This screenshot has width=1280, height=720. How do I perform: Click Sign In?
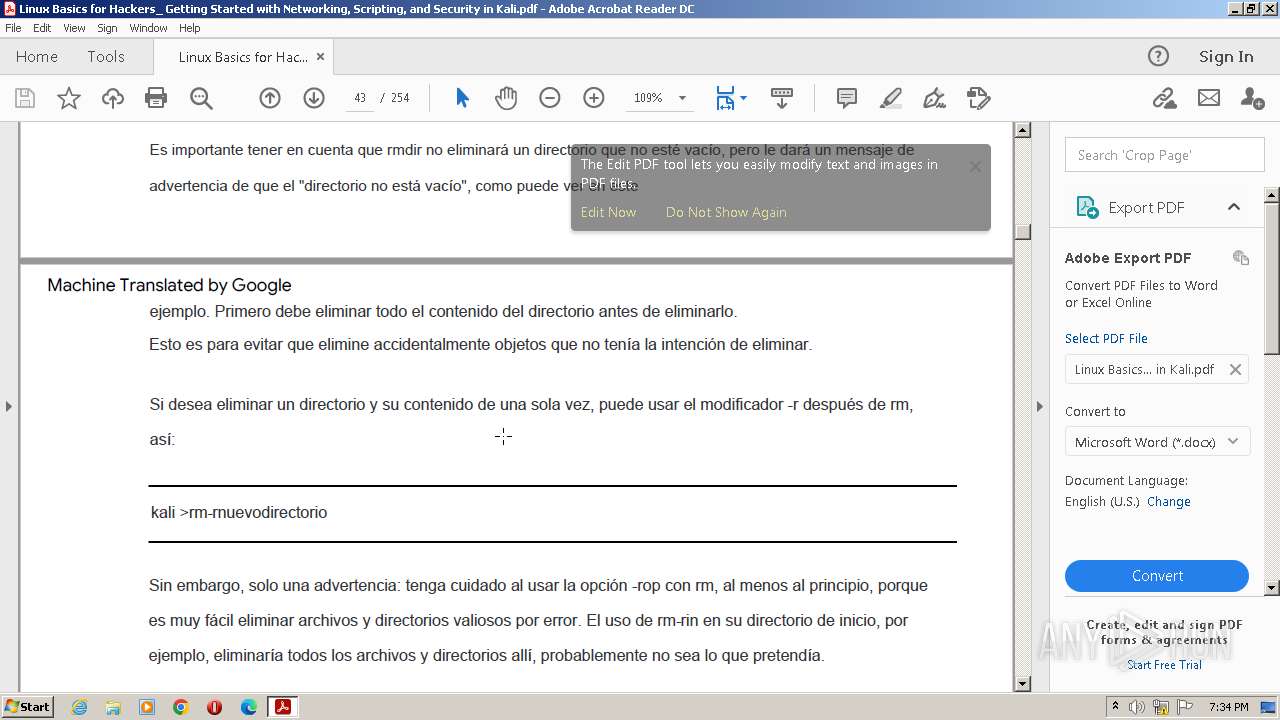click(1226, 57)
